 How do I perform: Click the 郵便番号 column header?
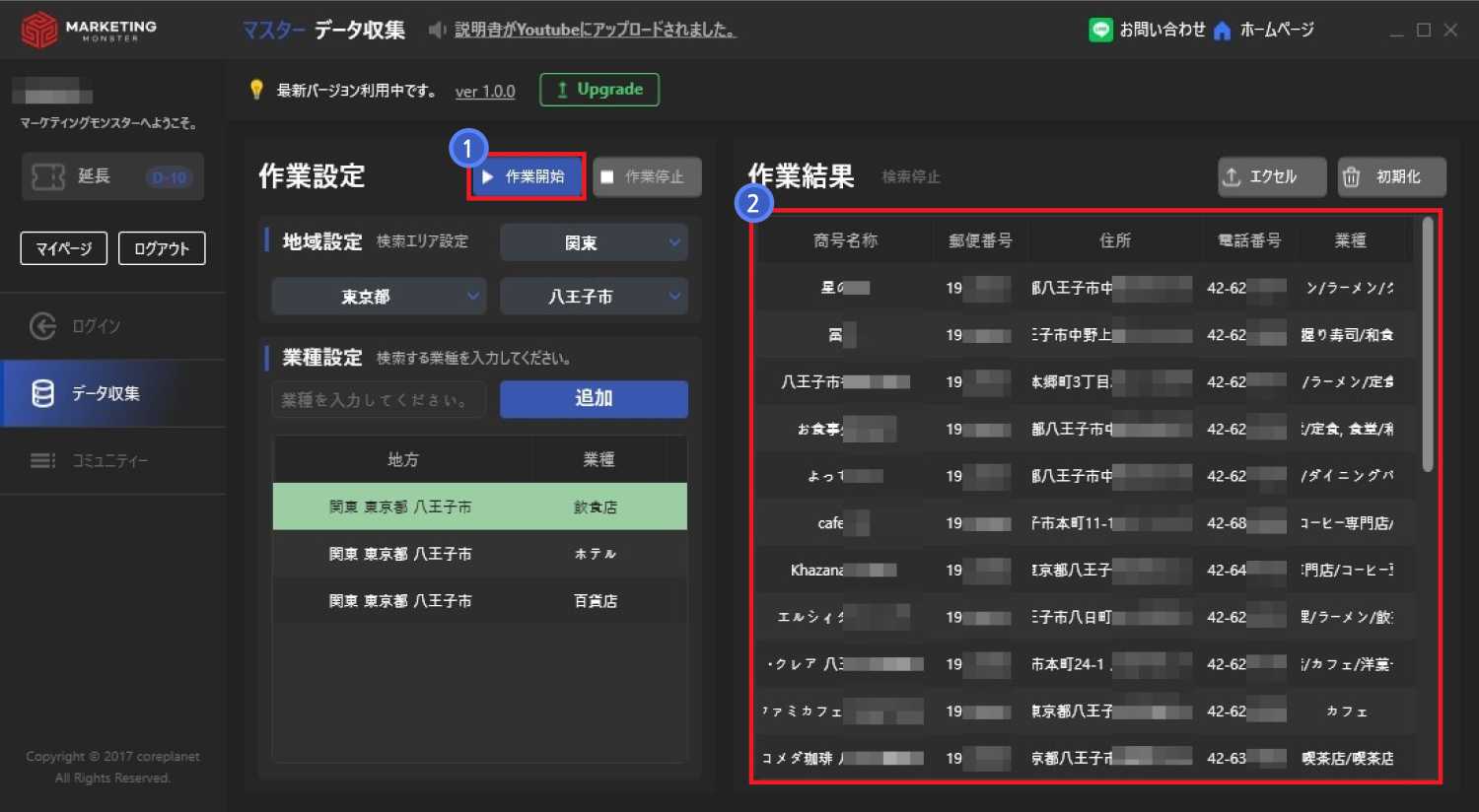point(980,240)
